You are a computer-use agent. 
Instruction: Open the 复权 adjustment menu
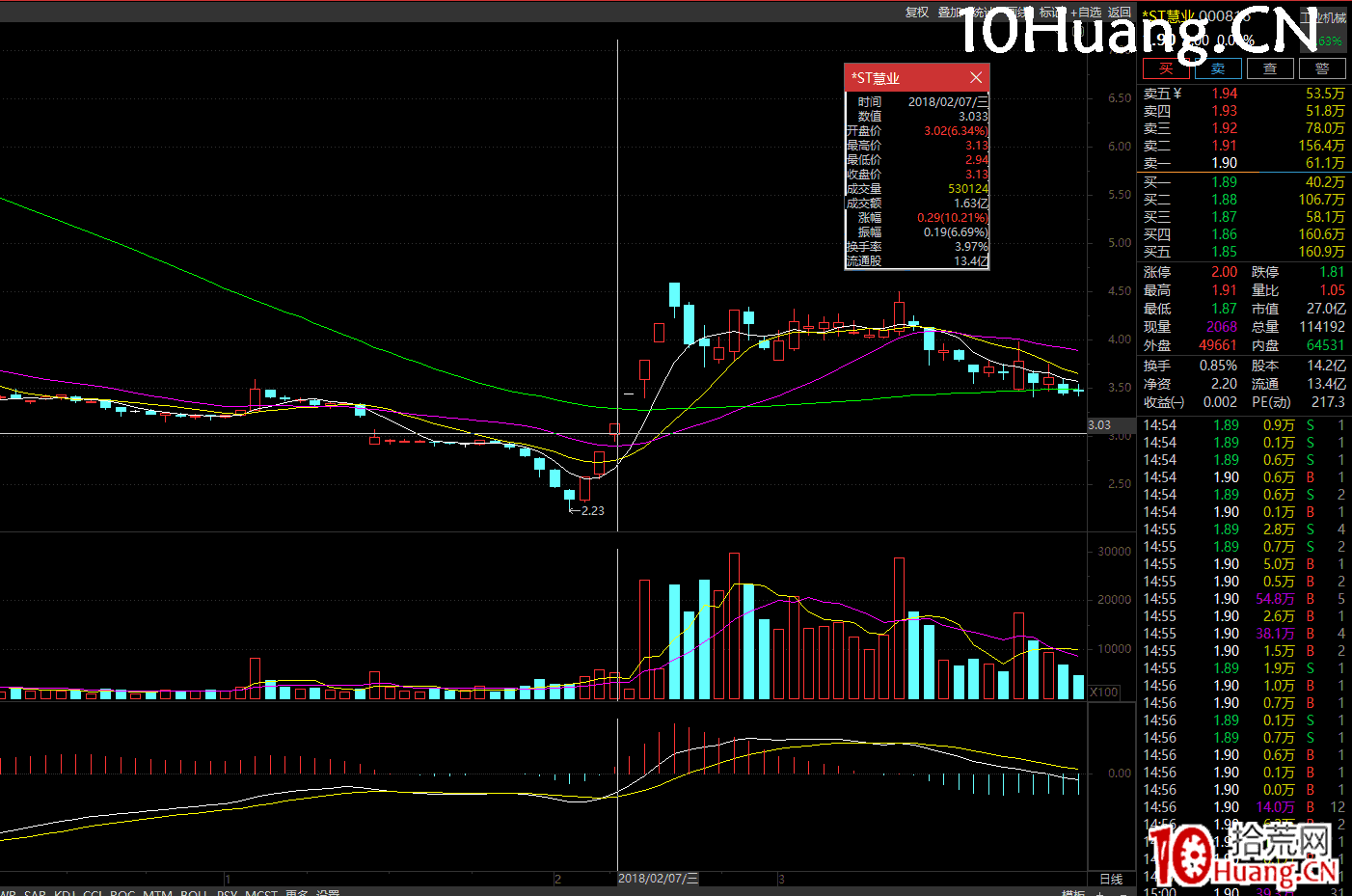pyautogui.click(x=917, y=13)
